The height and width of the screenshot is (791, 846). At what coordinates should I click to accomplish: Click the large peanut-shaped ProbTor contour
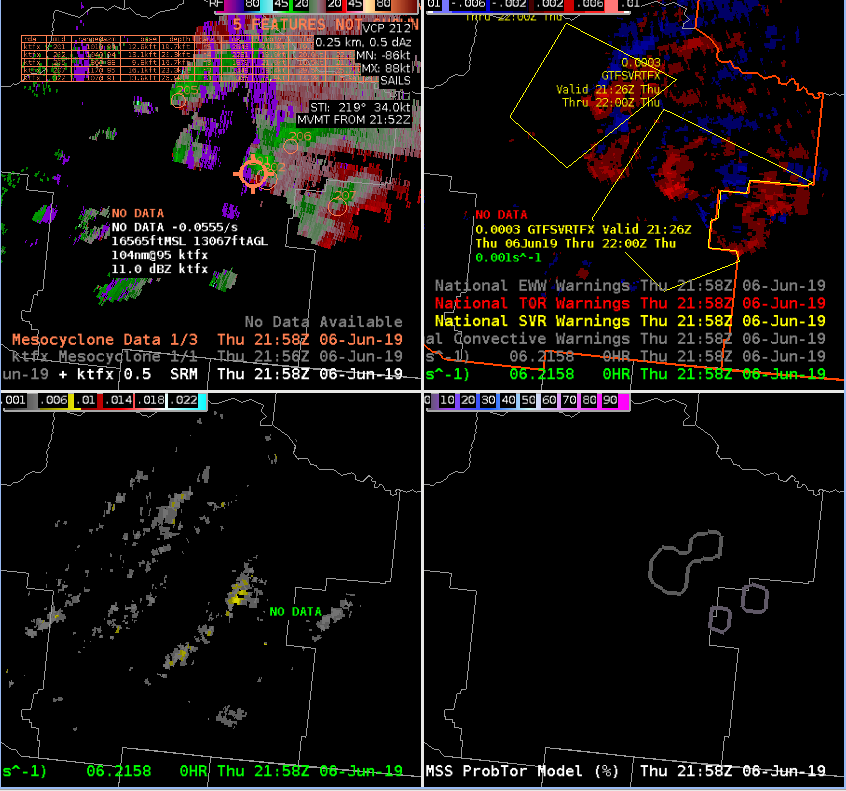point(686,562)
